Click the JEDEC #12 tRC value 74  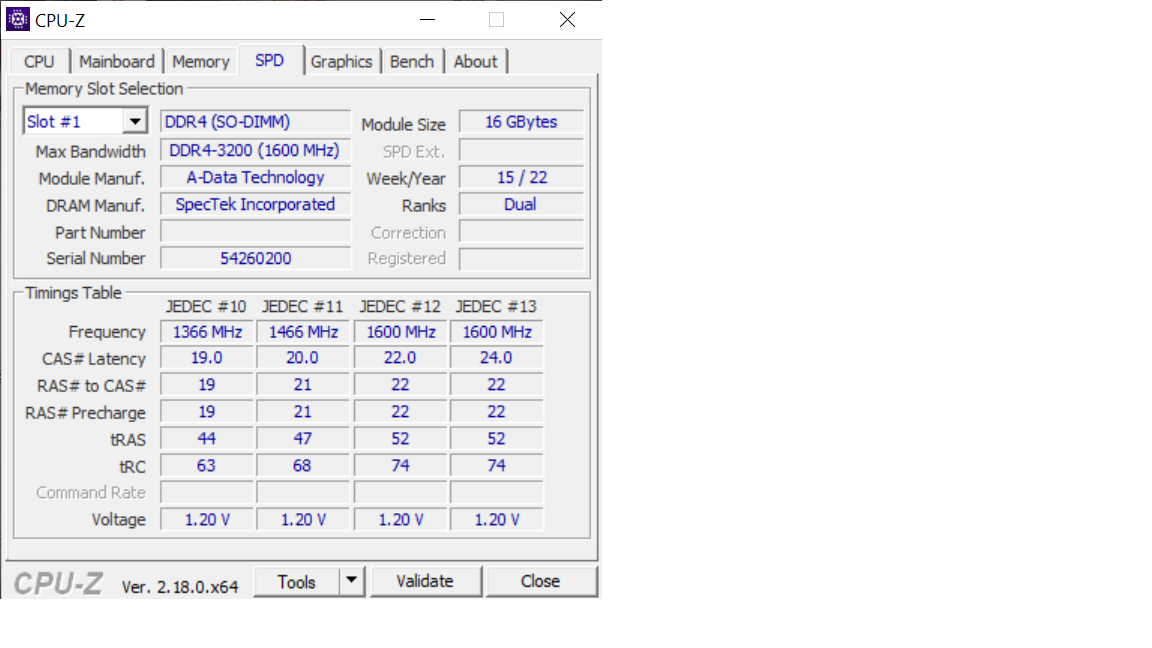[x=400, y=466]
